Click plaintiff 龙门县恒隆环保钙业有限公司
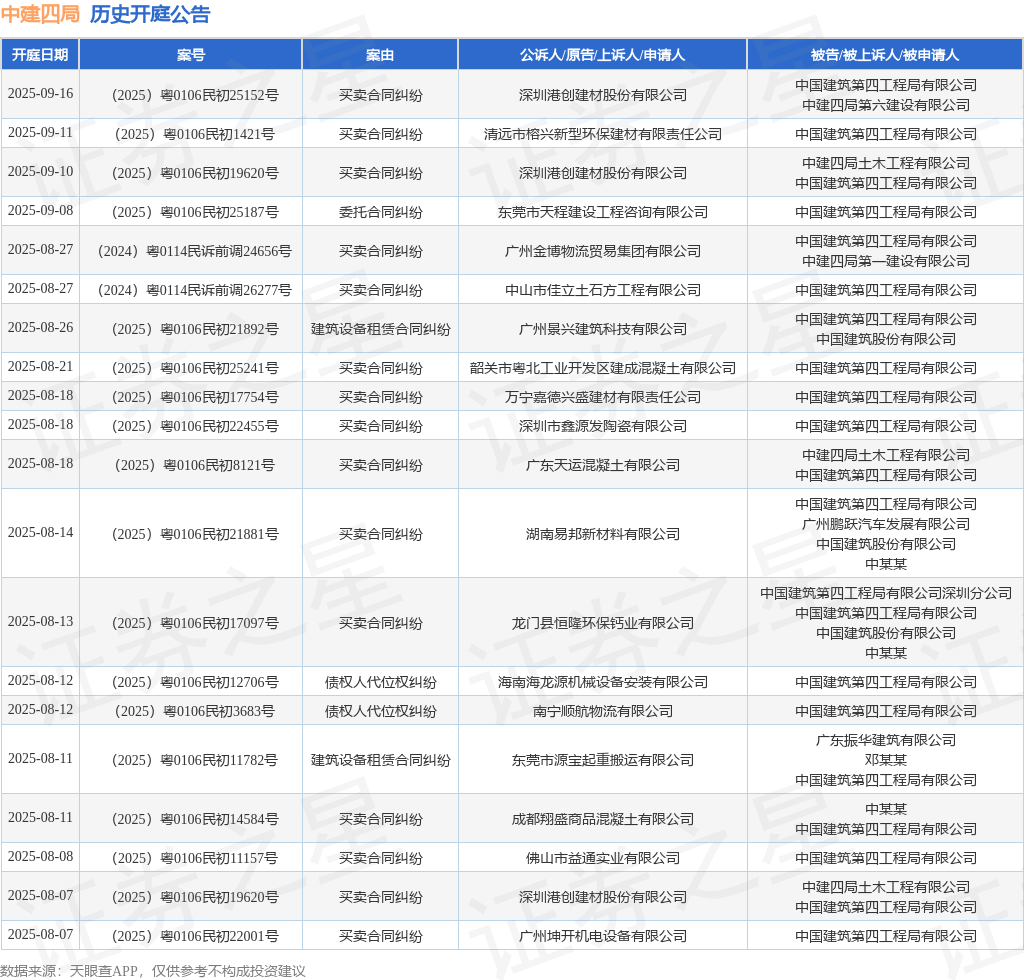The height and width of the screenshot is (980, 1024). pyautogui.click(x=602, y=624)
